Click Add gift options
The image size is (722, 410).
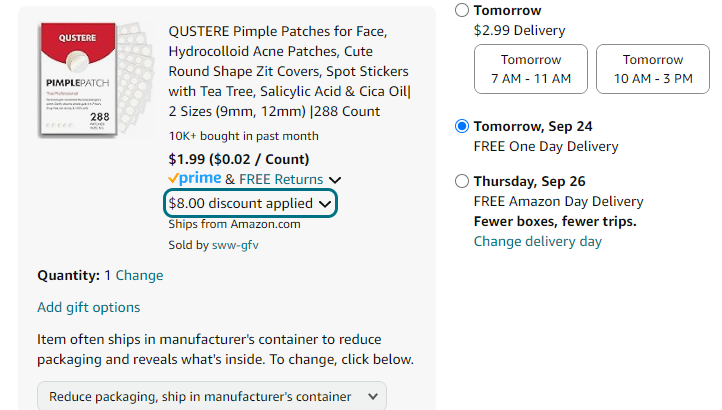pyautogui.click(x=89, y=307)
